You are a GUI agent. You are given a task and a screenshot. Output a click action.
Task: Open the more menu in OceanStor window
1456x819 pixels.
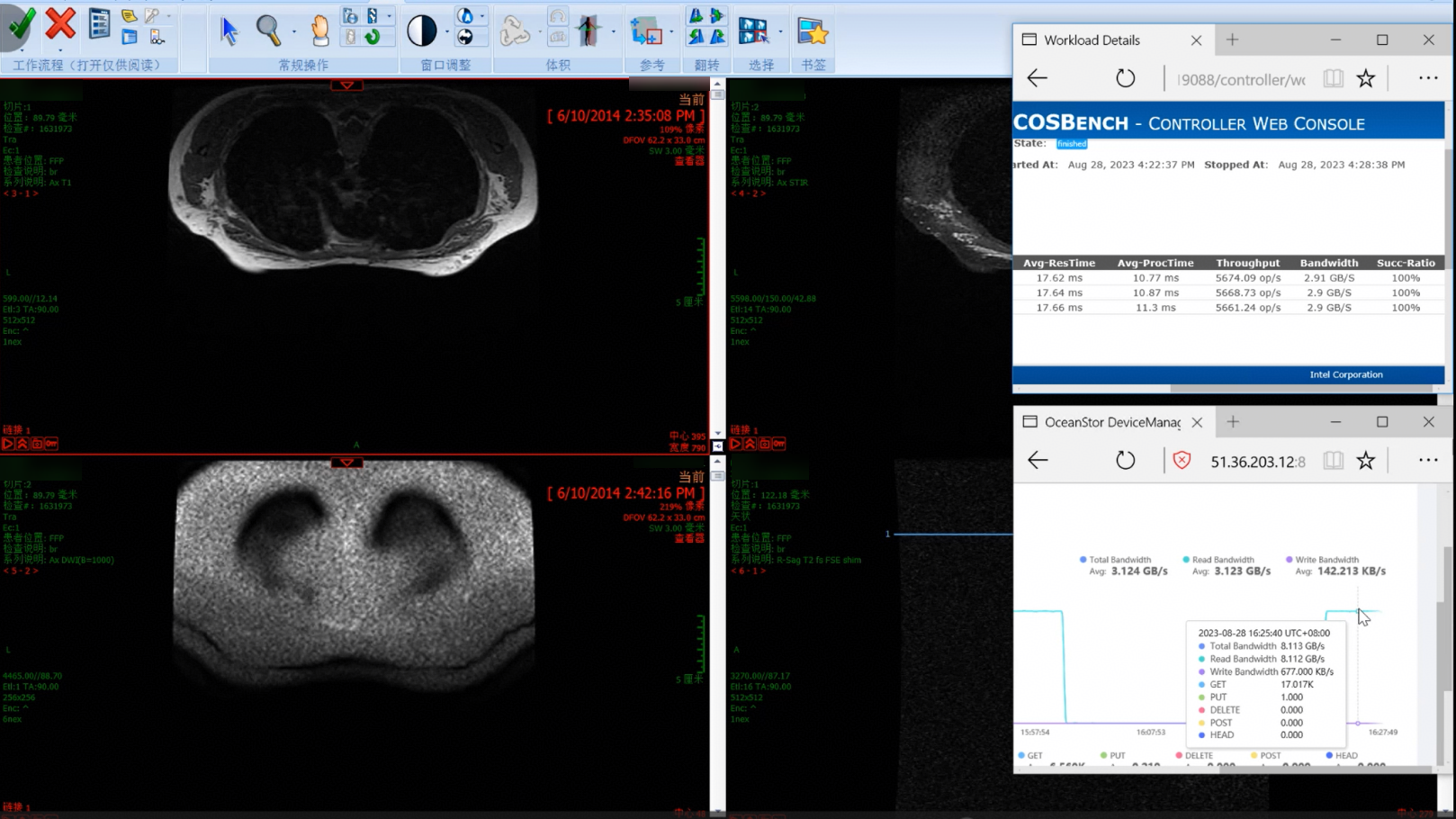coord(1428,460)
